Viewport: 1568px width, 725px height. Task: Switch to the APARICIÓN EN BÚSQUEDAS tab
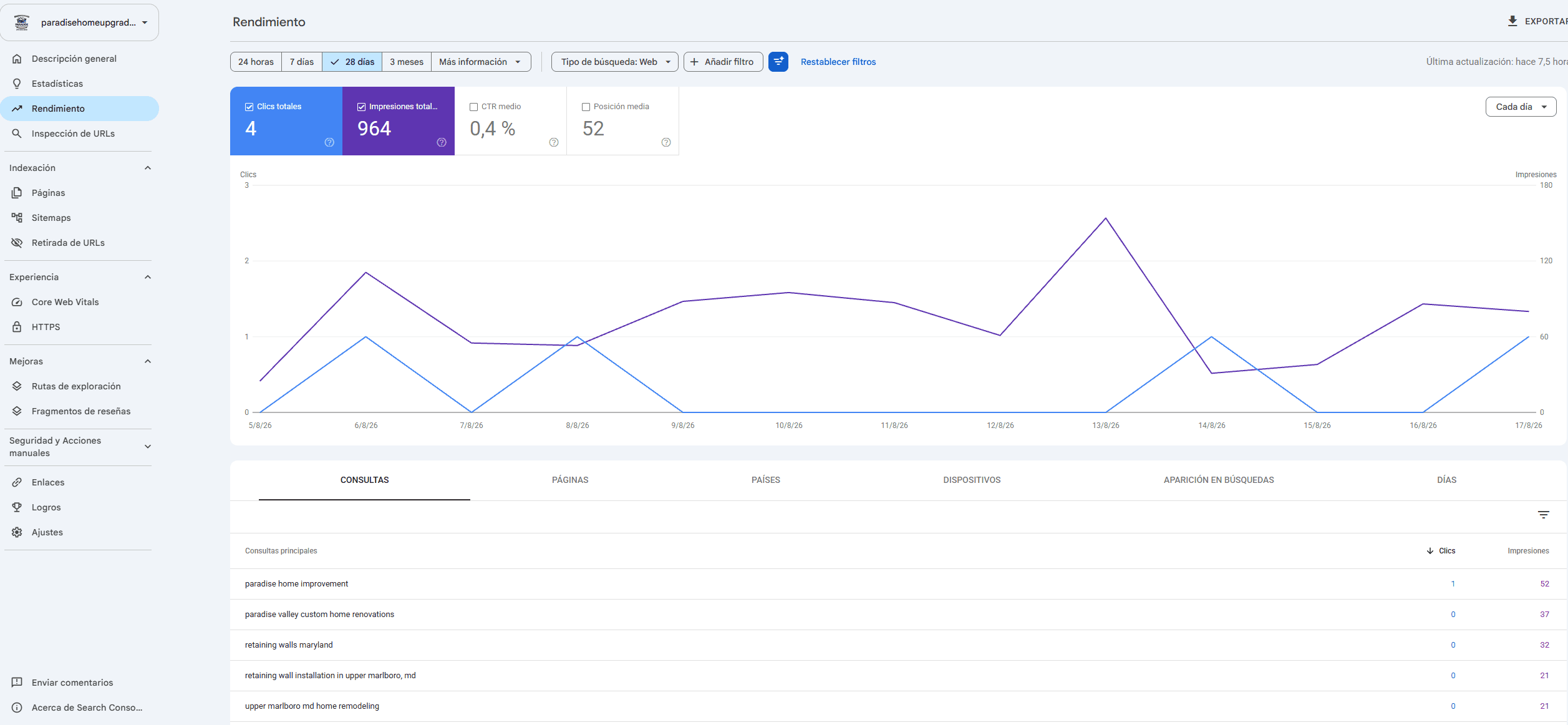[1219, 480]
